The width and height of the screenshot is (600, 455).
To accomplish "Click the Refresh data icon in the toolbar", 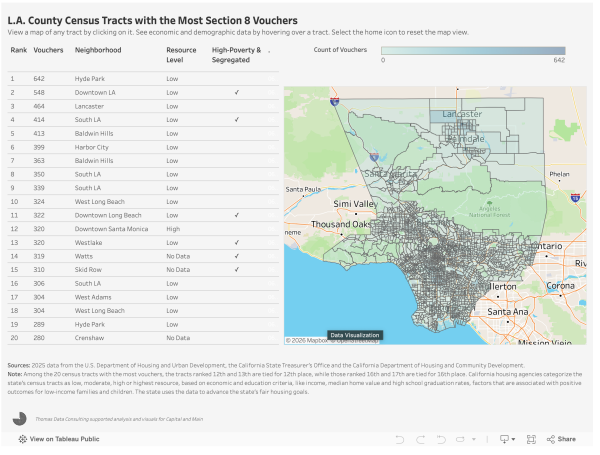I will point(460,439).
